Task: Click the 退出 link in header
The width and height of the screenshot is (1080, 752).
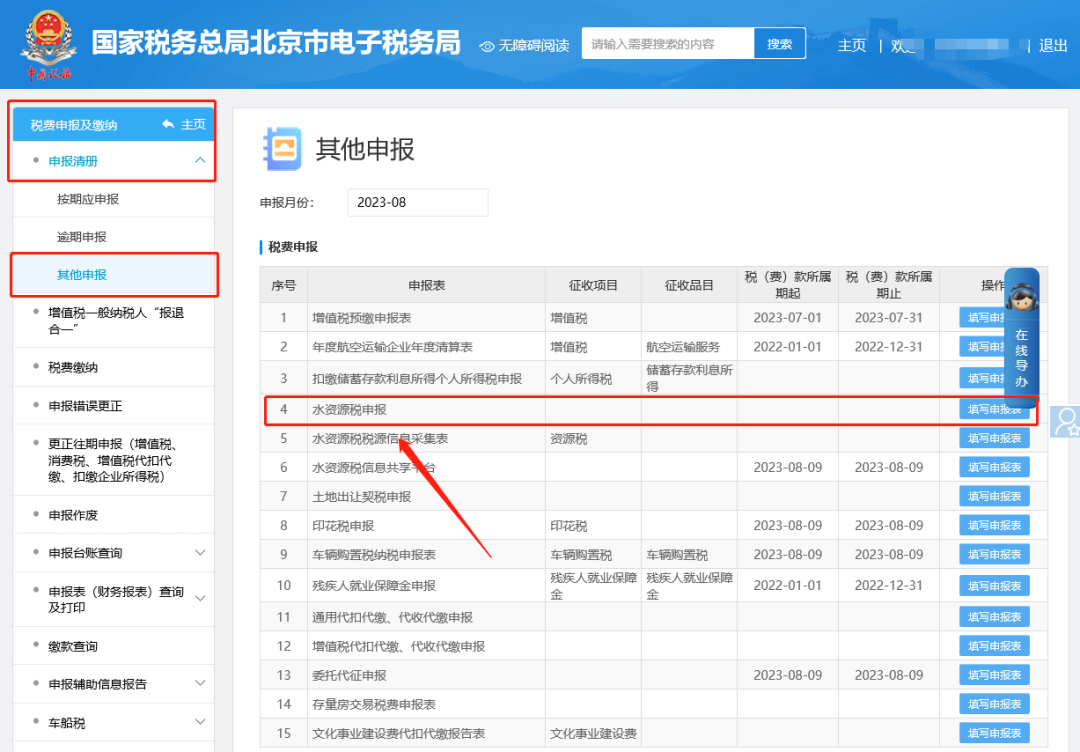Action: 1053,45
